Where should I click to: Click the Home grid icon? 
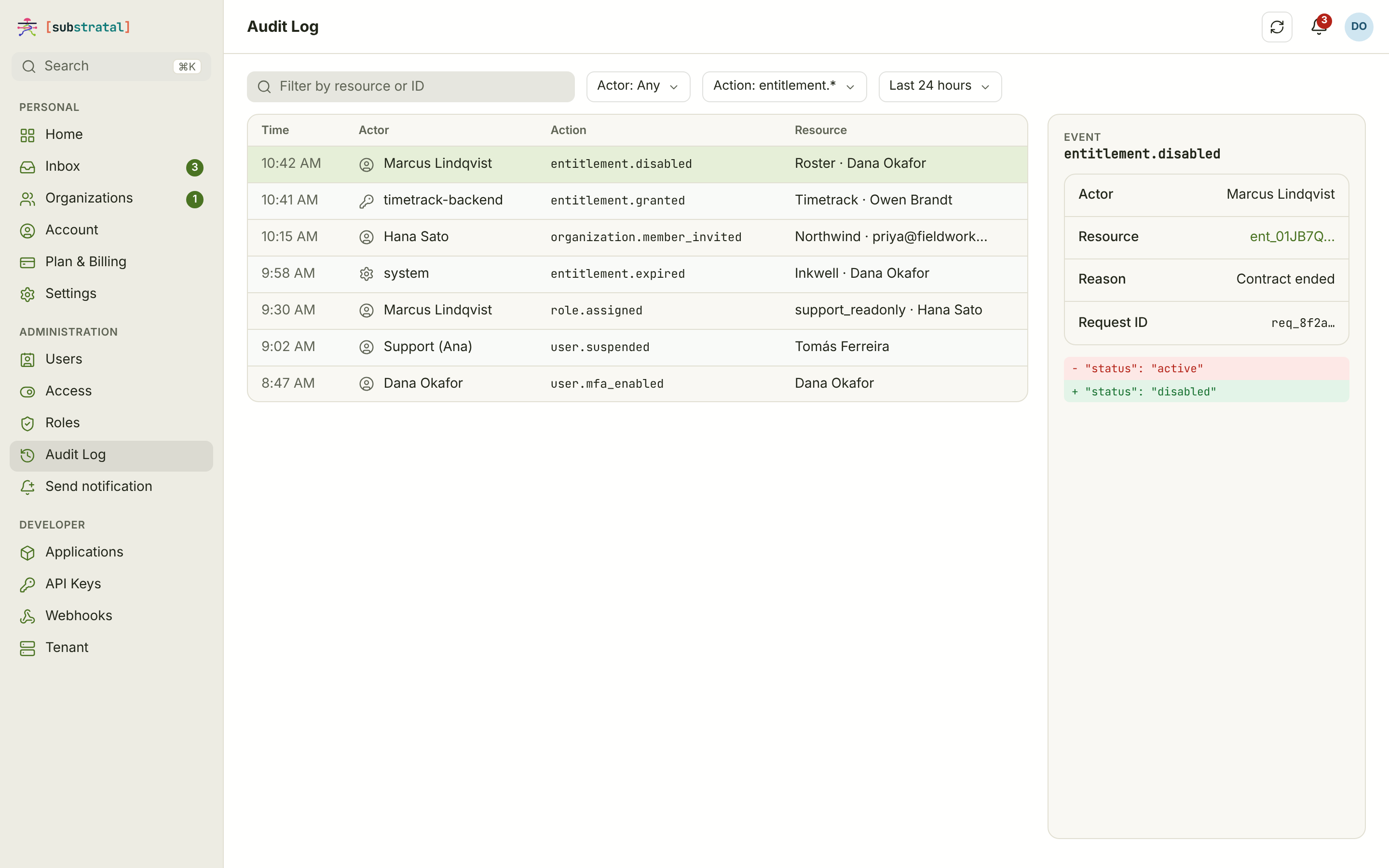point(27,135)
